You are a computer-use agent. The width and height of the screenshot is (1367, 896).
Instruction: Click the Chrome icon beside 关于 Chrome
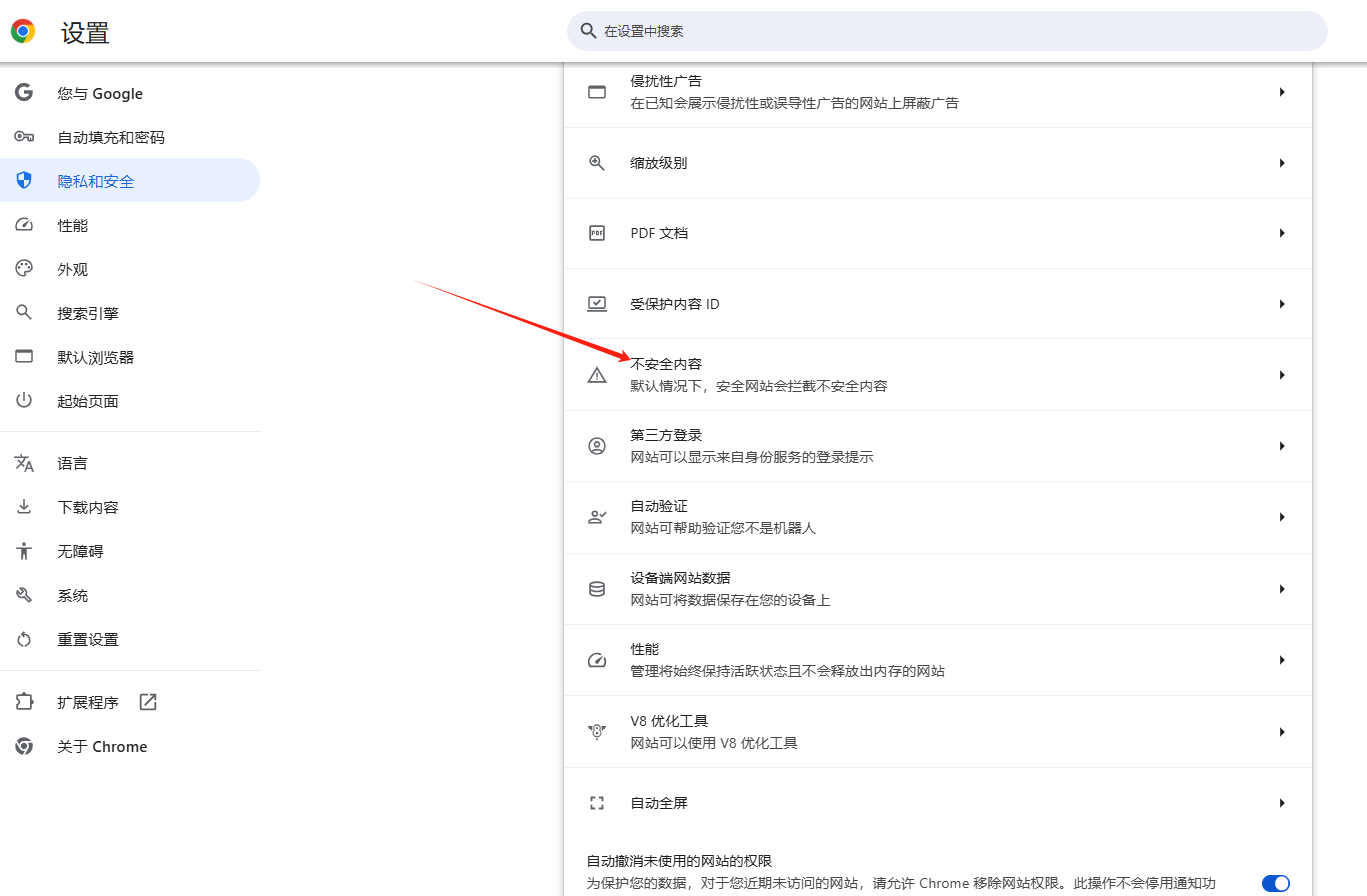(x=24, y=746)
